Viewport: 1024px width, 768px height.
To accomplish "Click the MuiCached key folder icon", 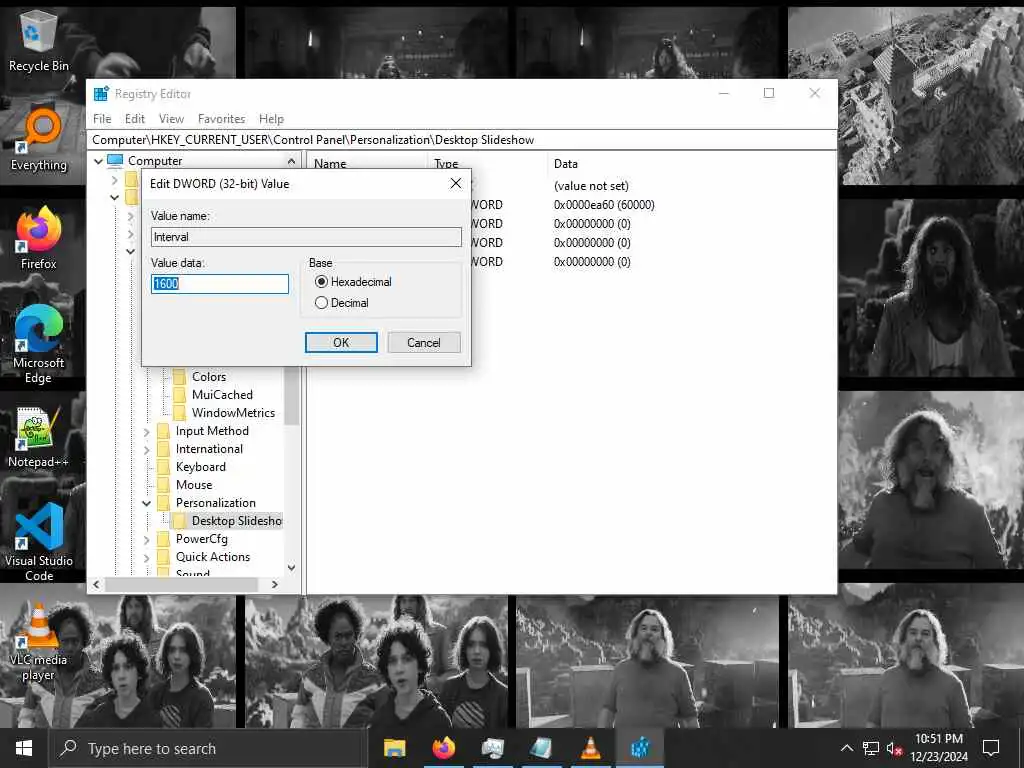I will pyautogui.click(x=180, y=394).
